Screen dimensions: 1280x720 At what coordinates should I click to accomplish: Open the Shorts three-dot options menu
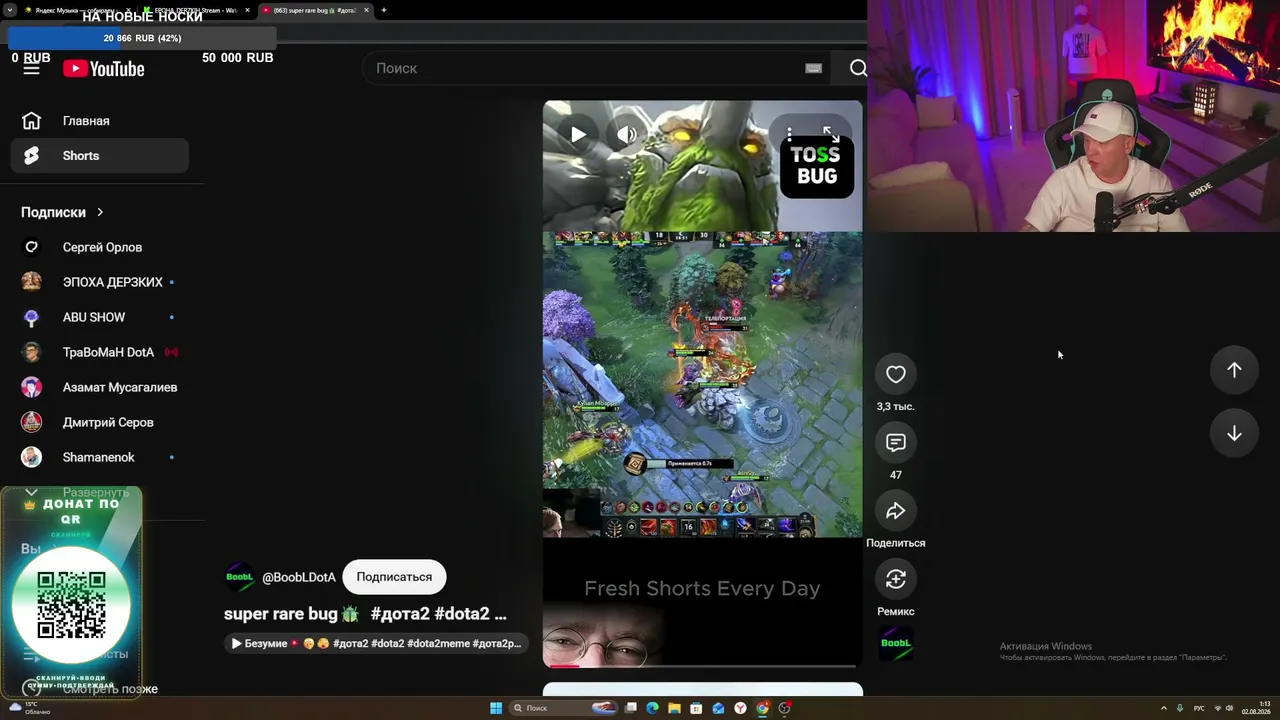click(x=789, y=134)
